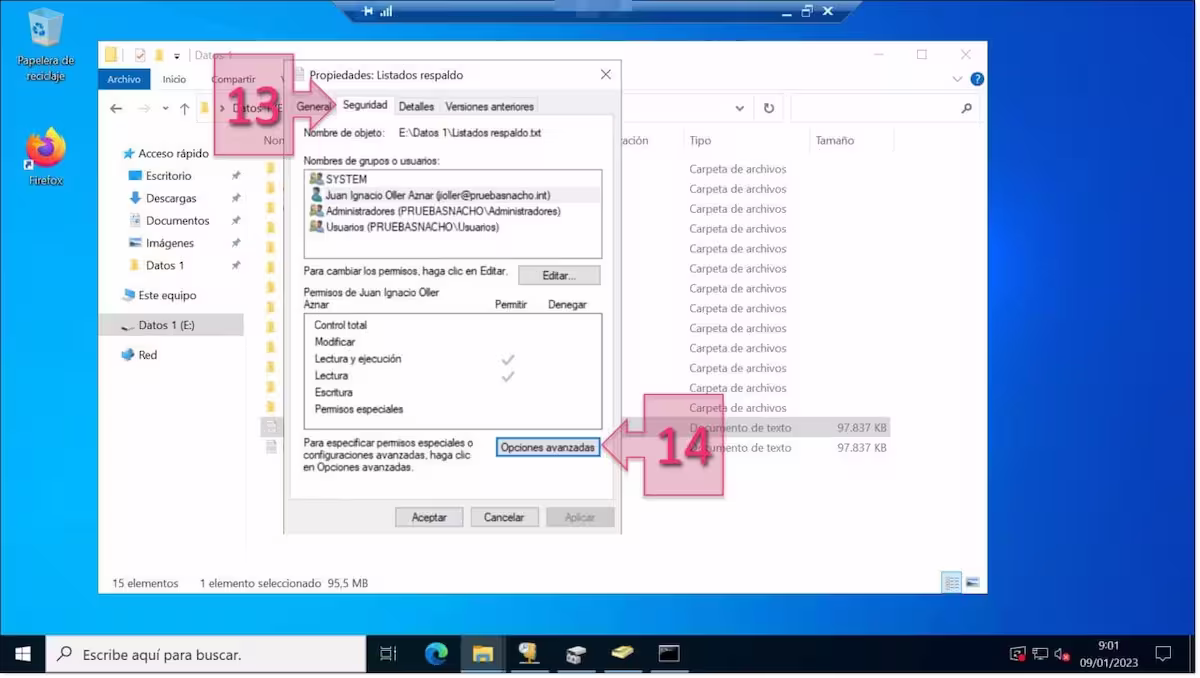Click the new folder quick access icon
Image resolution: width=1200 pixels, height=678 pixels.
[x=159, y=55]
